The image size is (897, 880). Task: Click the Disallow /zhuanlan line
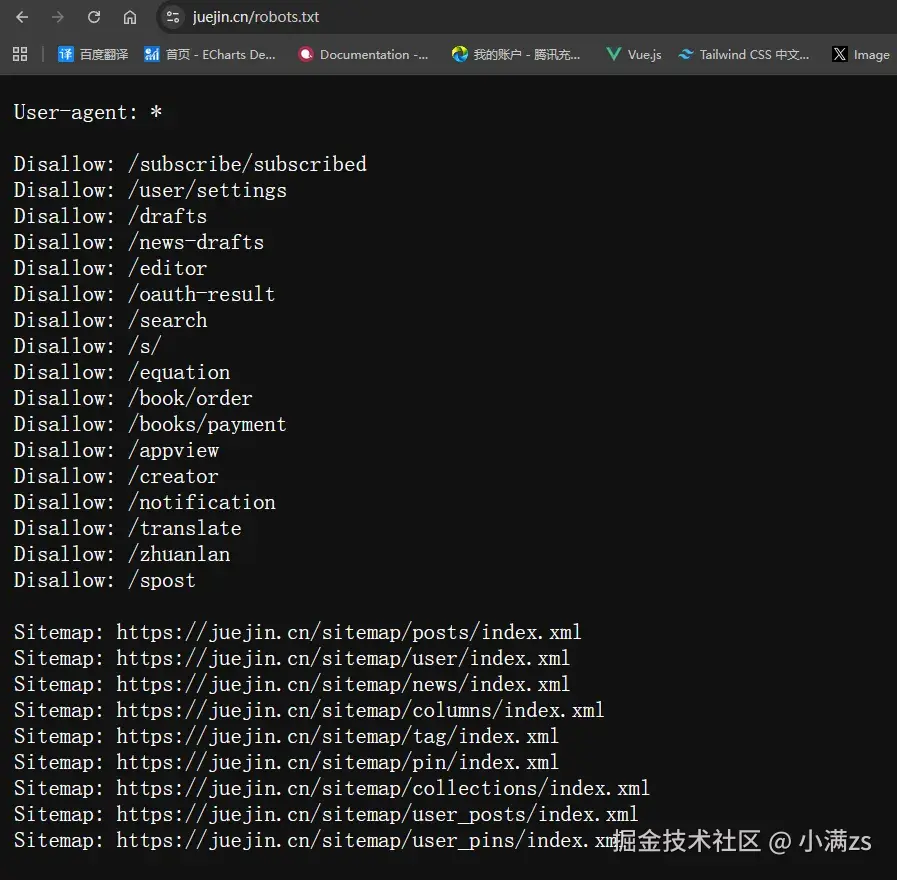[x=122, y=554]
